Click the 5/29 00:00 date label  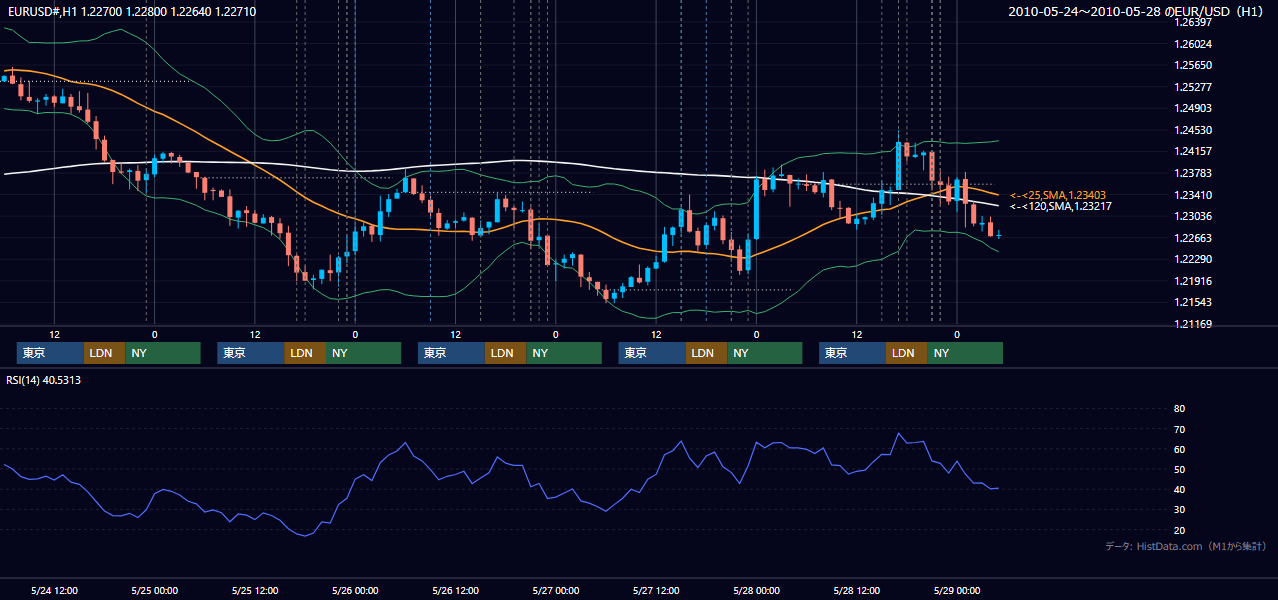(x=956, y=591)
